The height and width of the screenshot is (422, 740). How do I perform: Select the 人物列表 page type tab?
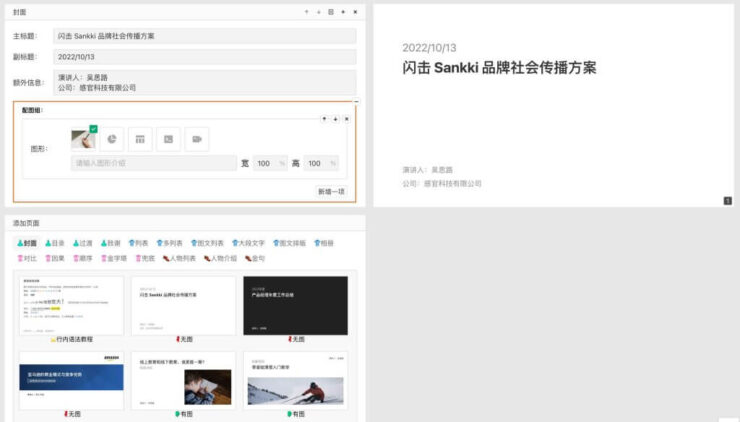[x=179, y=258]
